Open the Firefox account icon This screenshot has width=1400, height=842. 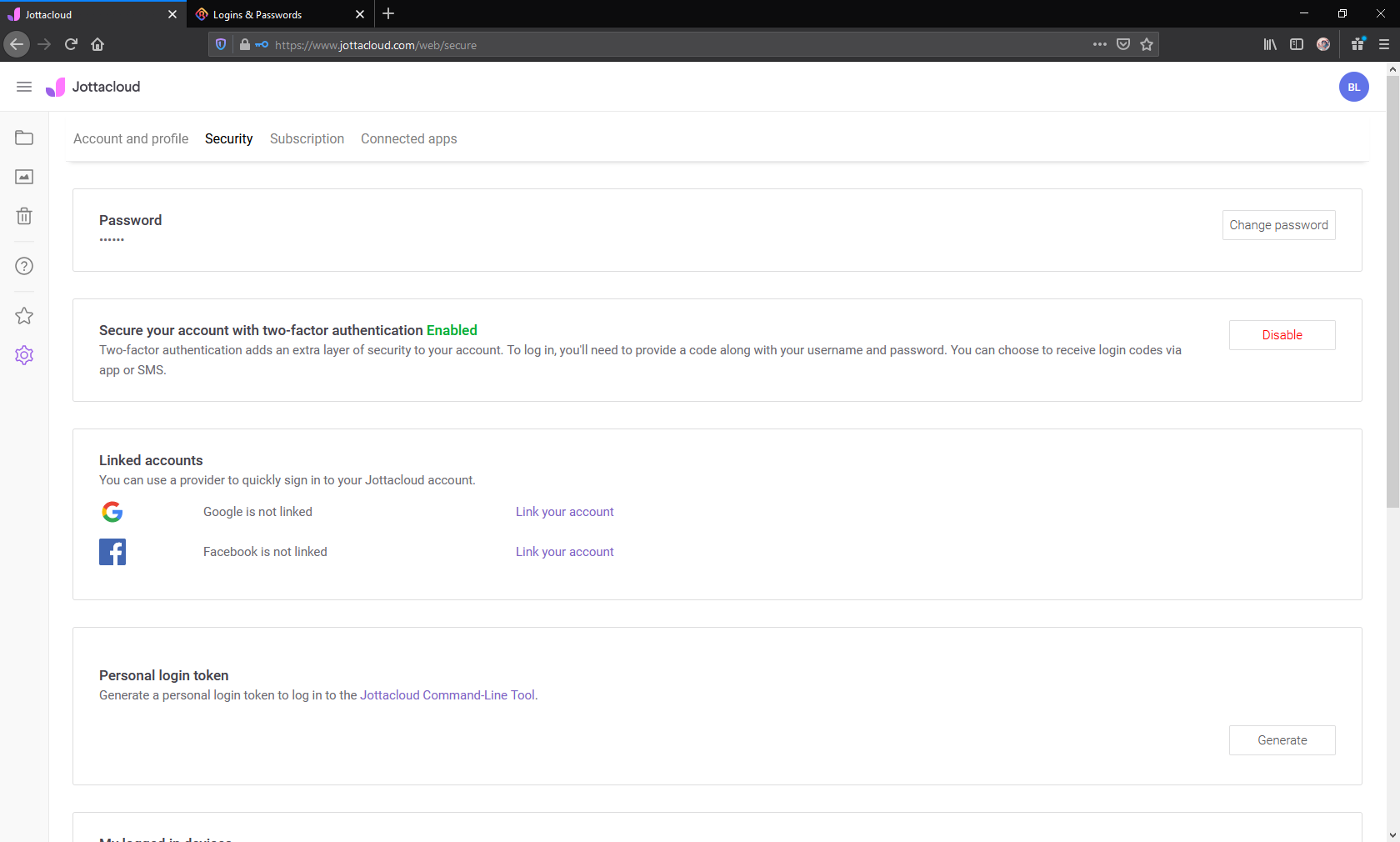tap(1323, 44)
